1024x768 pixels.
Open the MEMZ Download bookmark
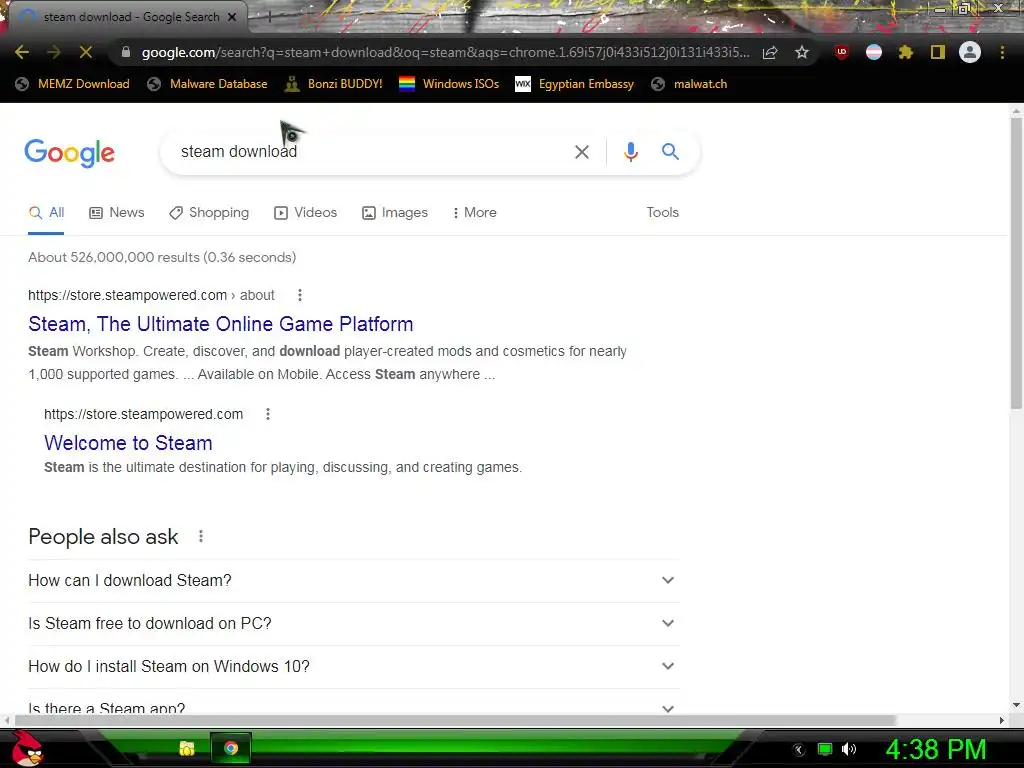72,84
